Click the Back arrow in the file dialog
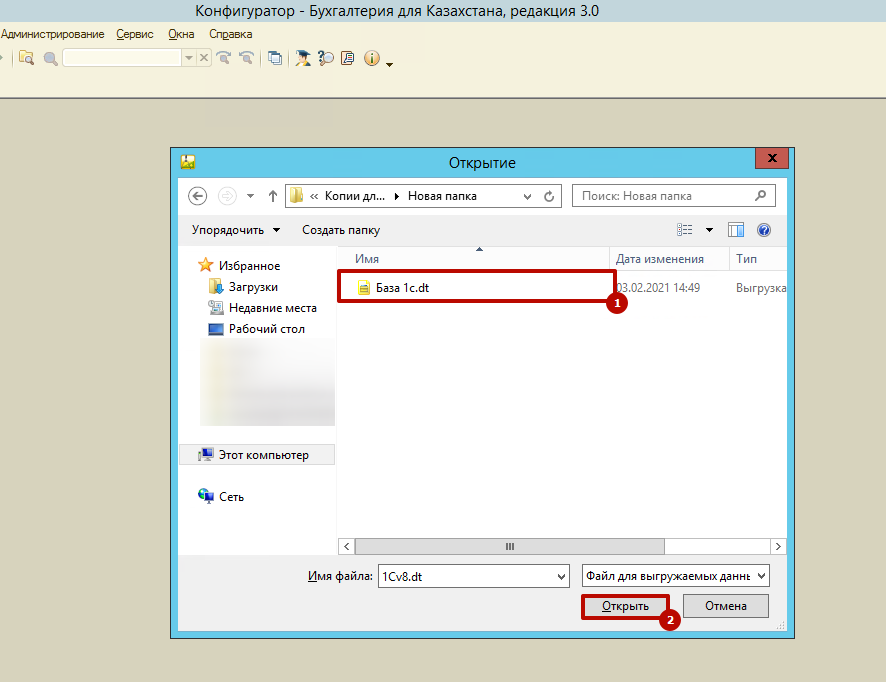 click(x=197, y=196)
